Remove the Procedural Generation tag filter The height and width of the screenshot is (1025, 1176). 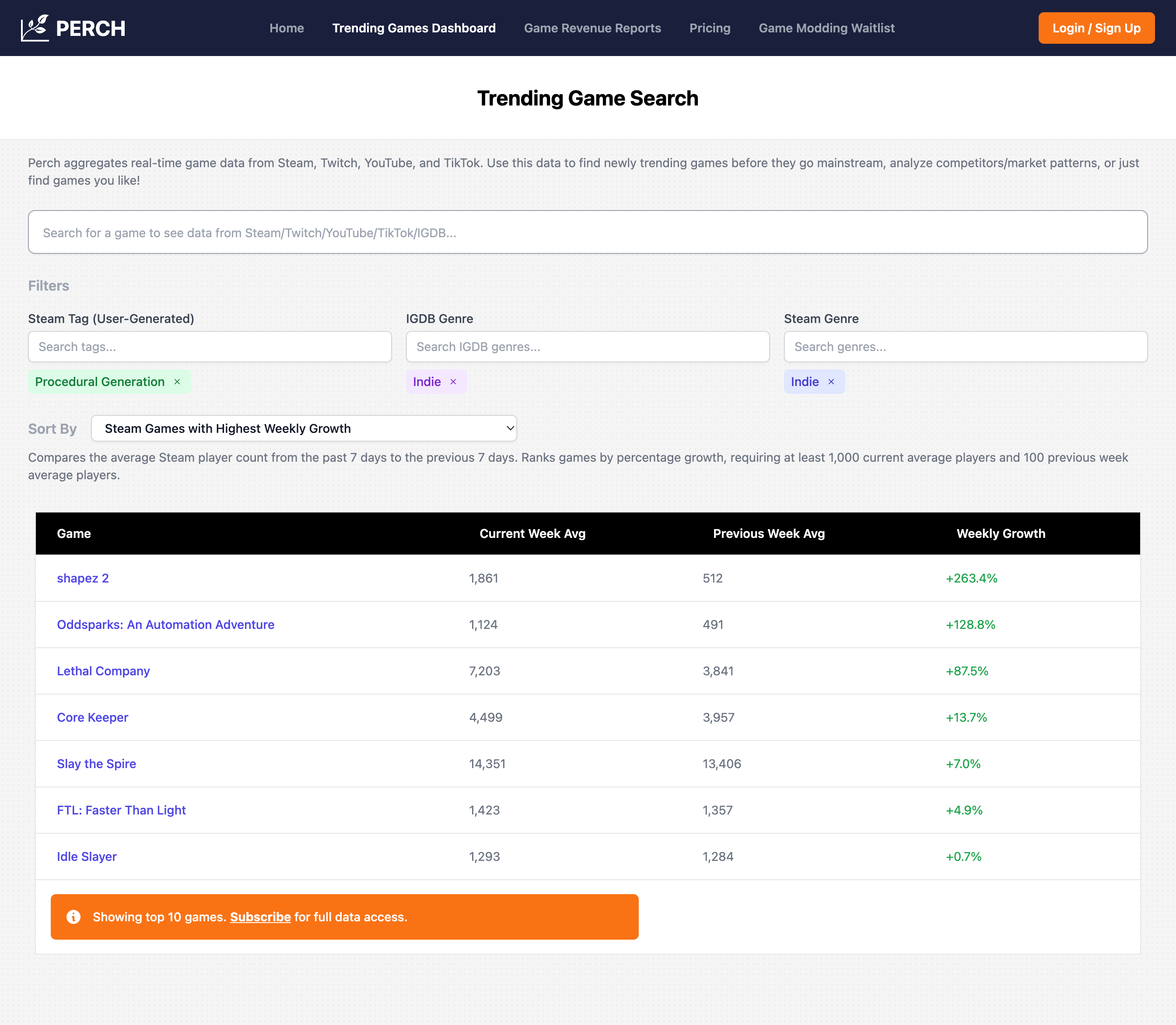pos(177,382)
